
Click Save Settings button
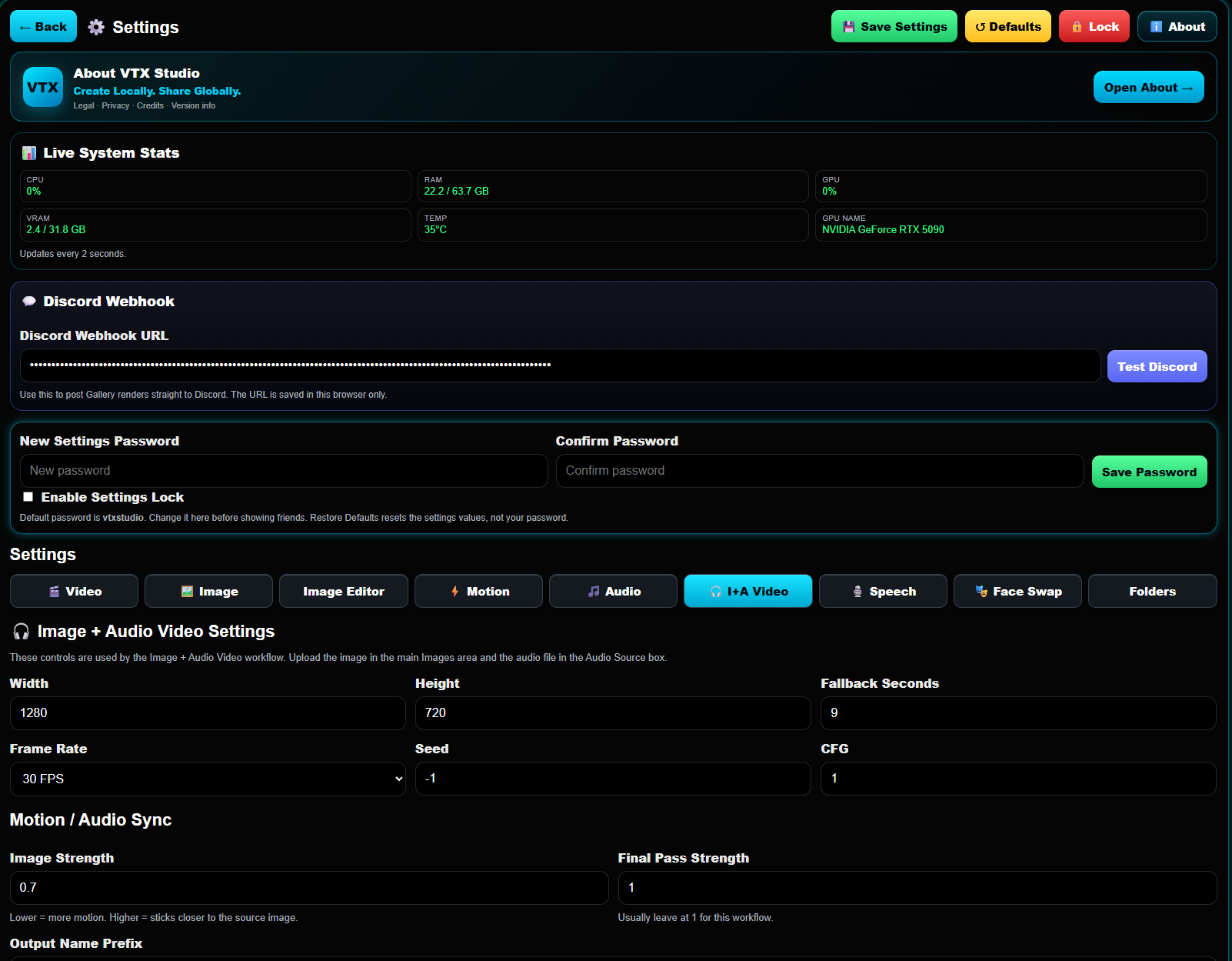[x=894, y=26]
